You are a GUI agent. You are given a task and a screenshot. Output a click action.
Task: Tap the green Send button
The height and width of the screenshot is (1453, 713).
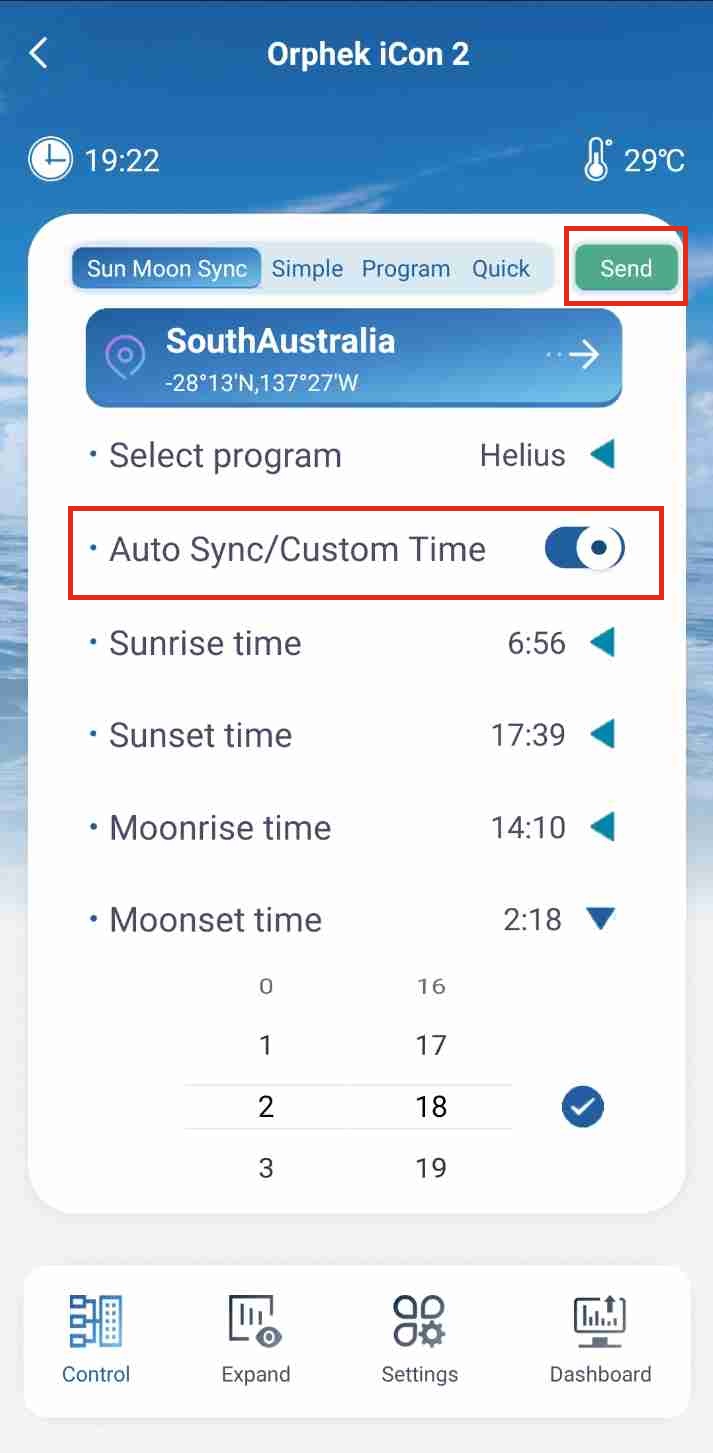point(626,268)
